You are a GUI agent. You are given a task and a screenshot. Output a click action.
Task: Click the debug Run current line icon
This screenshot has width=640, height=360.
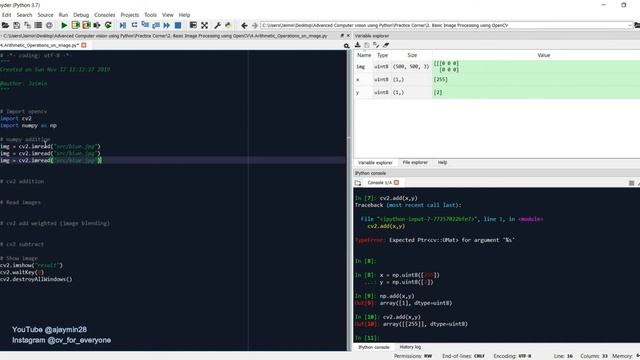(134, 25)
